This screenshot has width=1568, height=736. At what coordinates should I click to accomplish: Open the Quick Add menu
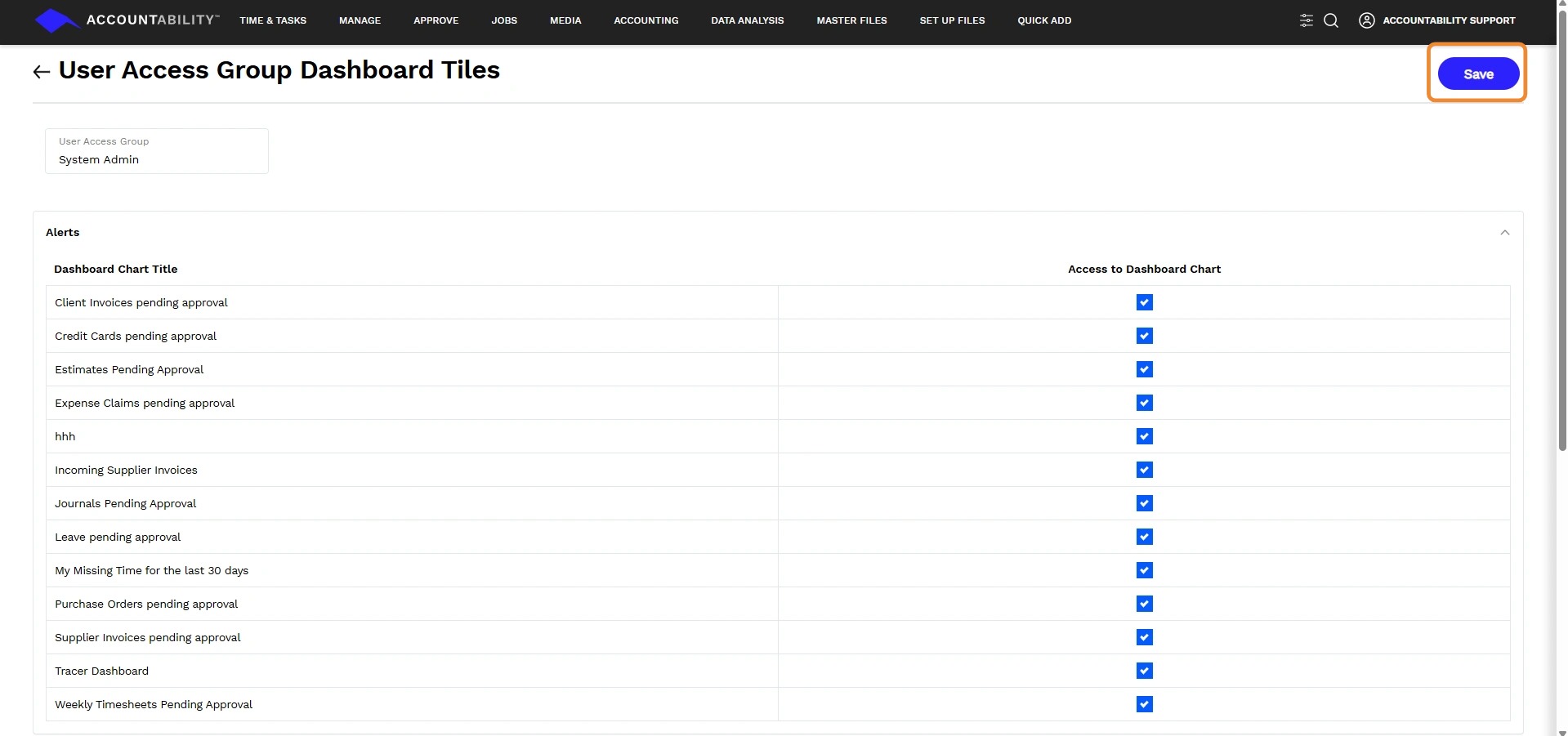coord(1044,20)
